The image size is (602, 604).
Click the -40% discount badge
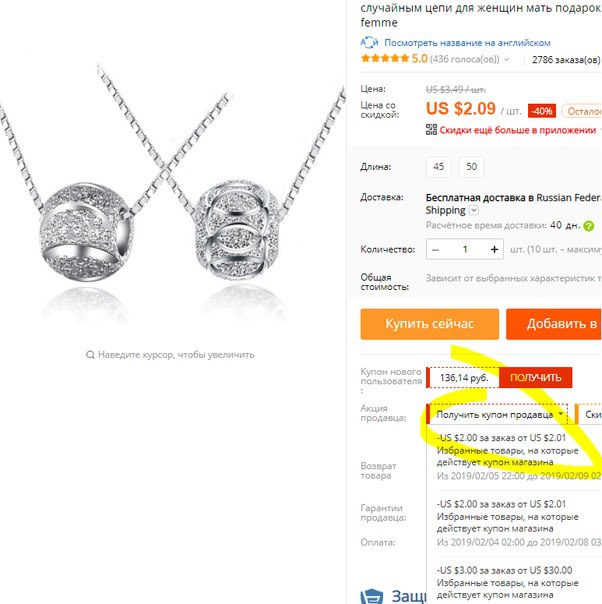542,111
